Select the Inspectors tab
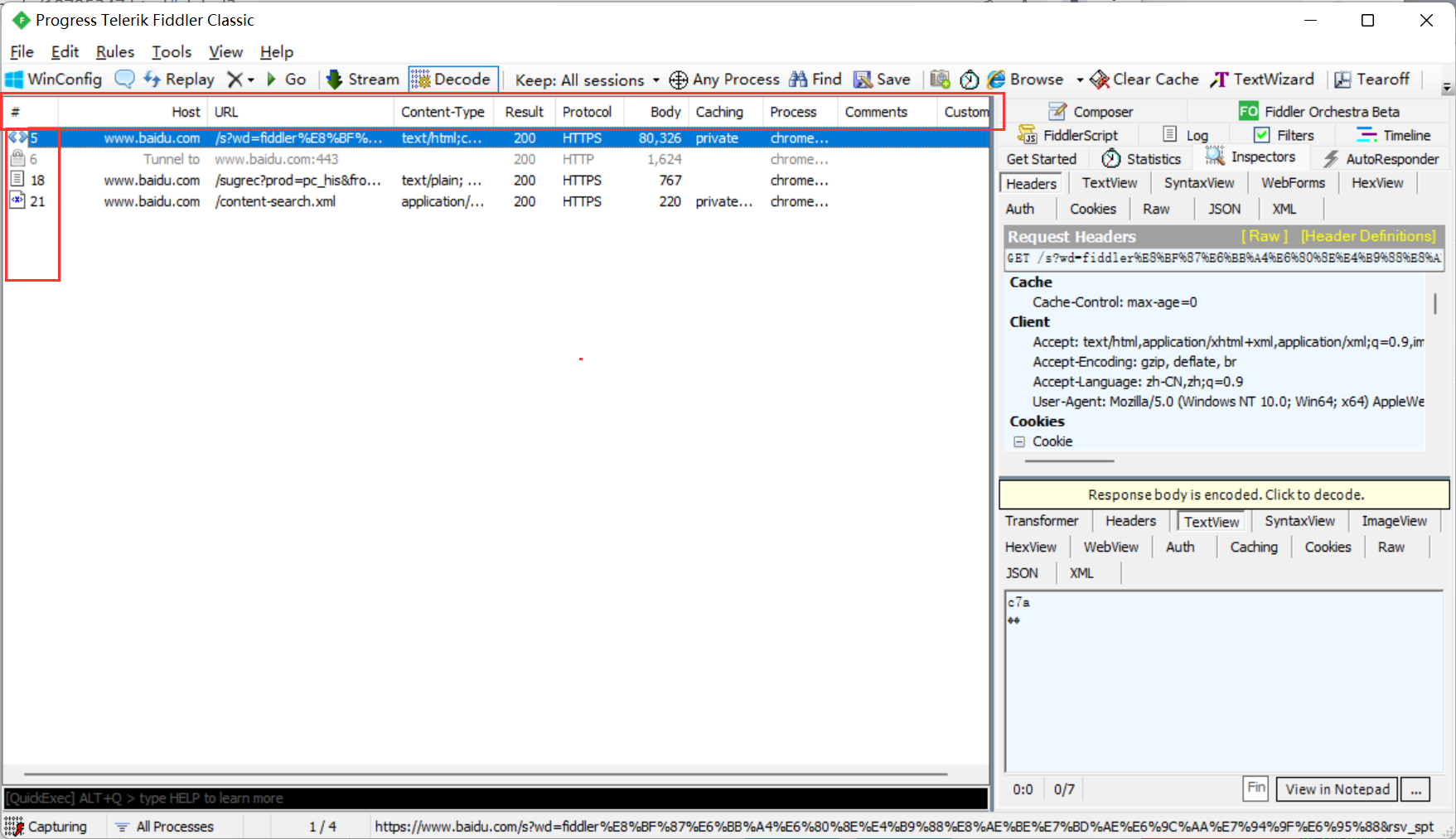The image size is (1456, 839). click(x=1250, y=157)
